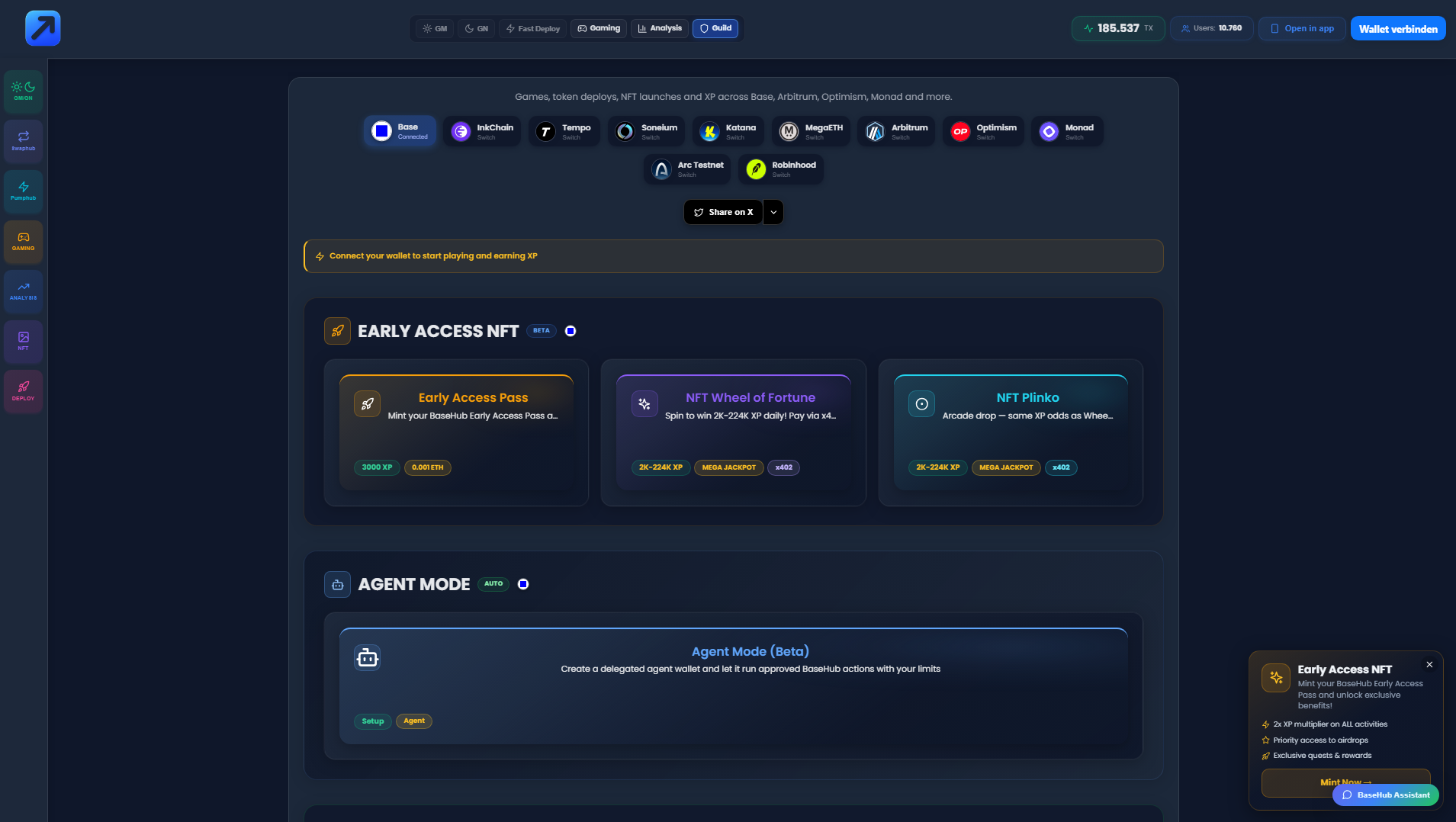Screen dimensions: 1456x822
Task: Click the Agent tag in Agent Mode
Action: tap(414, 721)
